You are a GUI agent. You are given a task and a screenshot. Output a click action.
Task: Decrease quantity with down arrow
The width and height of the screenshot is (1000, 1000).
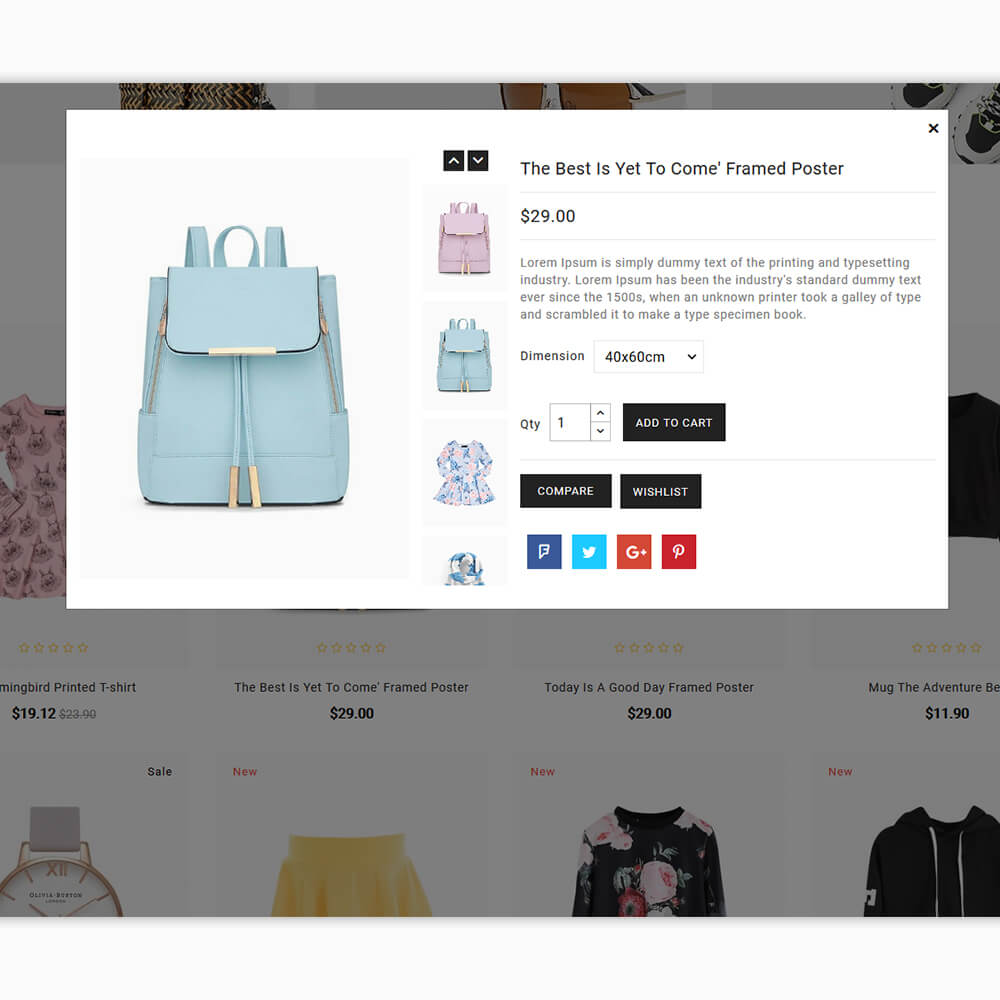tap(600, 431)
